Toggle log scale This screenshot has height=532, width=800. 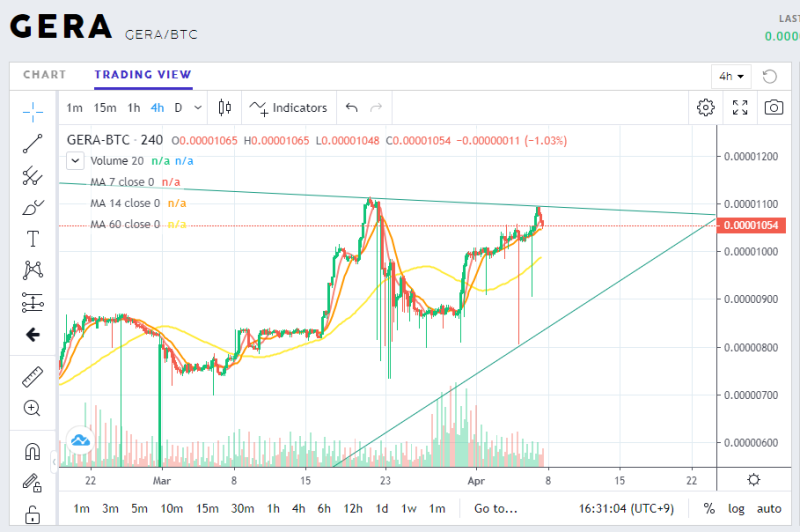pyautogui.click(x=736, y=509)
